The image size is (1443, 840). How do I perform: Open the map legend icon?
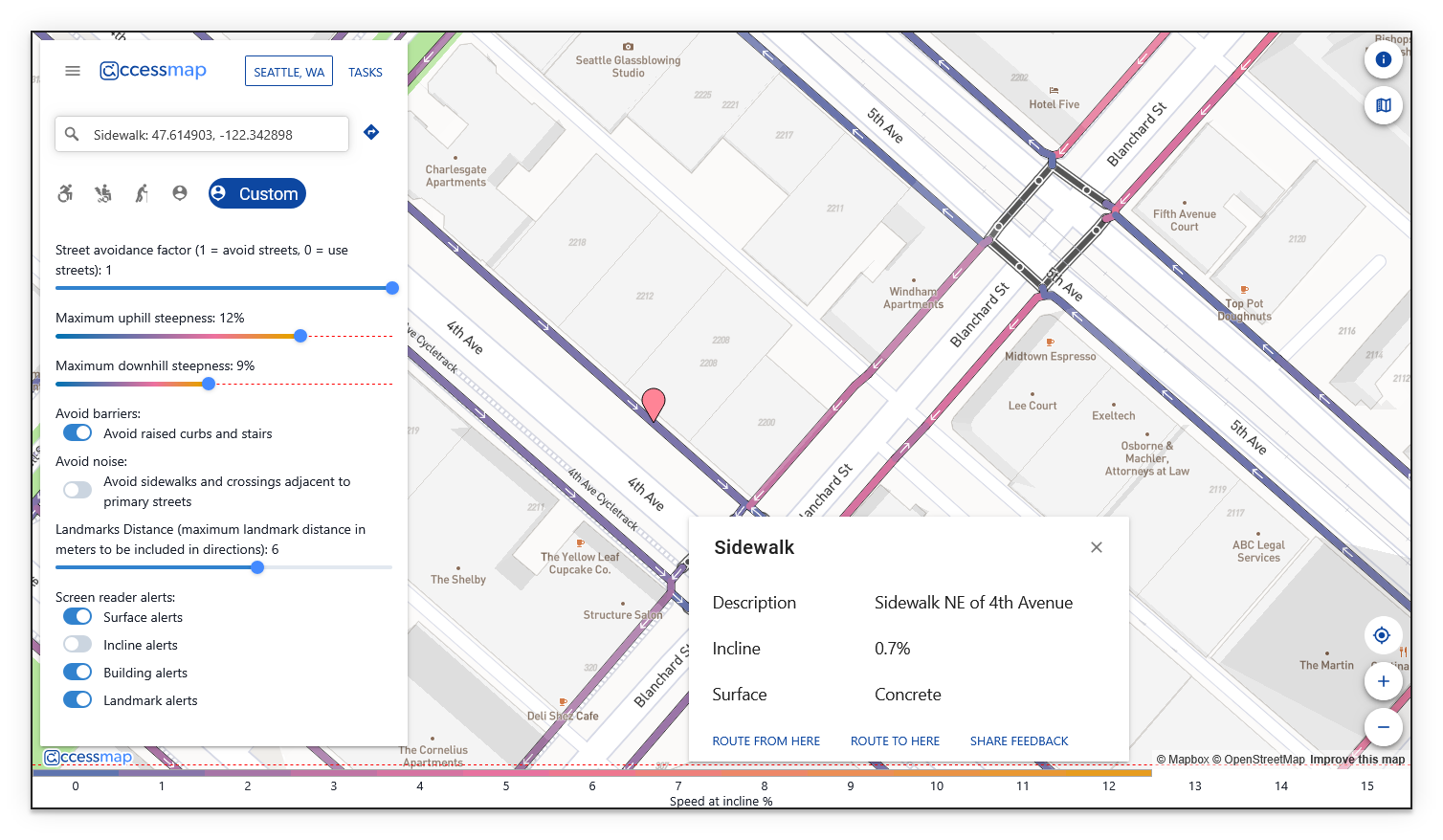point(1383,105)
